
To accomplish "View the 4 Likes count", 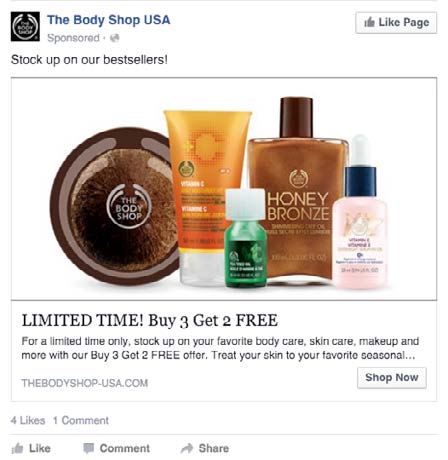I will [x=28, y=420].
